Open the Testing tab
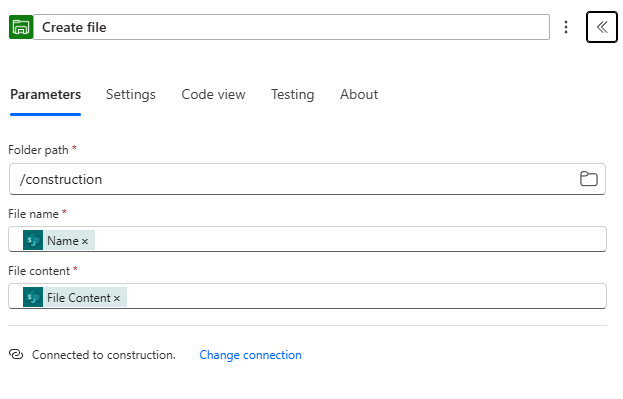Viewport: 623px width, 399px height. [292, 95]
